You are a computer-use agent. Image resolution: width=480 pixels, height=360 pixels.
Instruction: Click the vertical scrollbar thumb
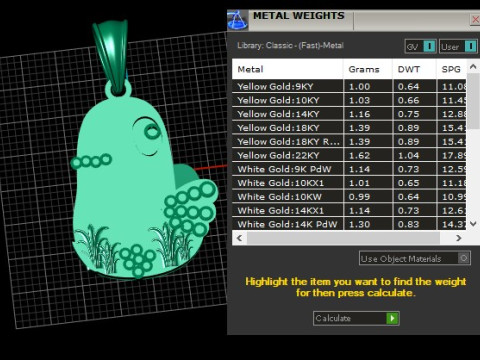point(473,101)
